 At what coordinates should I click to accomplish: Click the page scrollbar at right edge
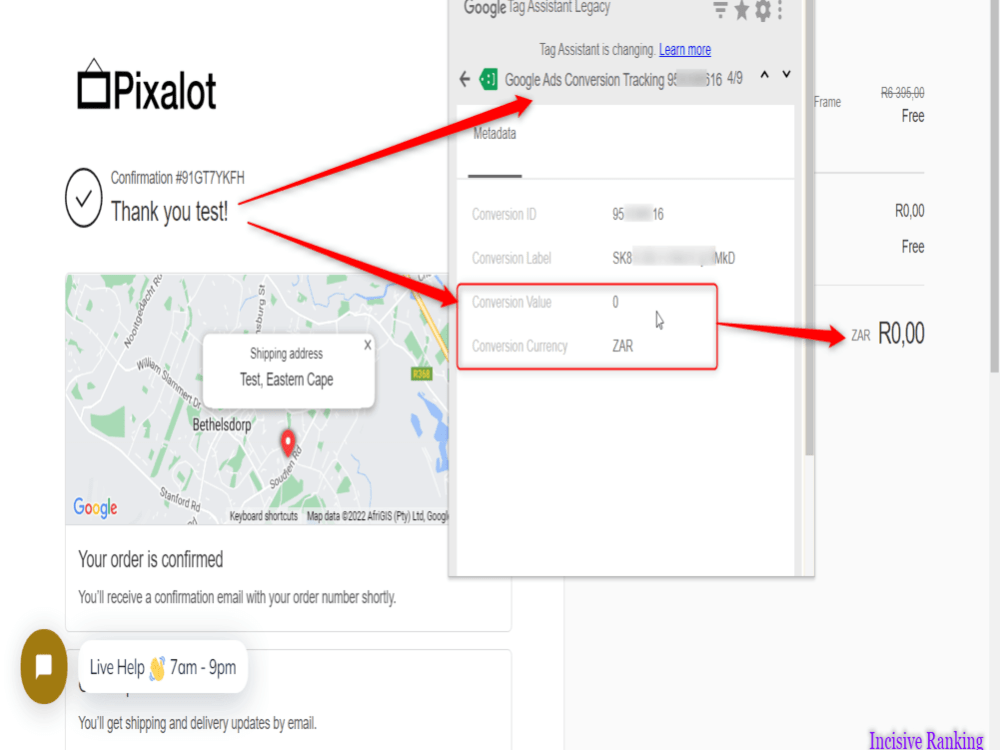tap(994, 185)
